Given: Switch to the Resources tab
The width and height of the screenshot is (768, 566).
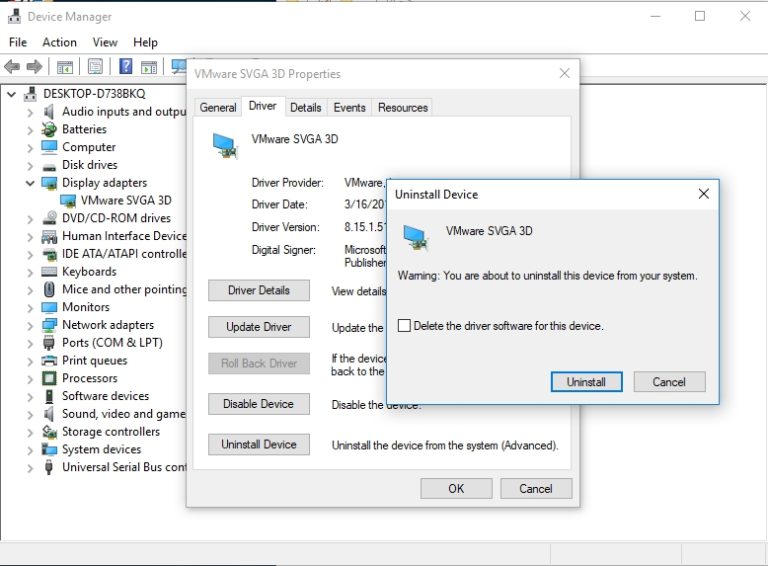Looking at the screenshot, I should coord(403,108).
